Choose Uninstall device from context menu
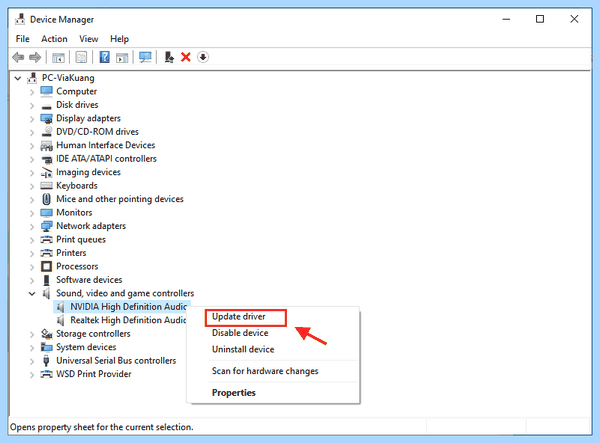 tap(243, 349)
